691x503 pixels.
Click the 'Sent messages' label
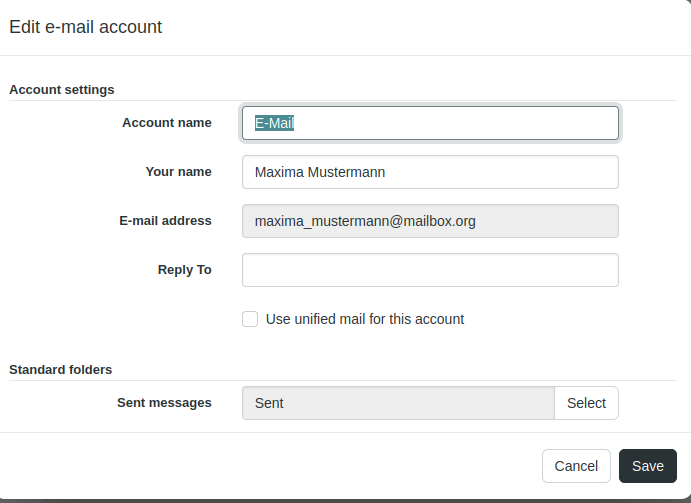tap(164, 403)
